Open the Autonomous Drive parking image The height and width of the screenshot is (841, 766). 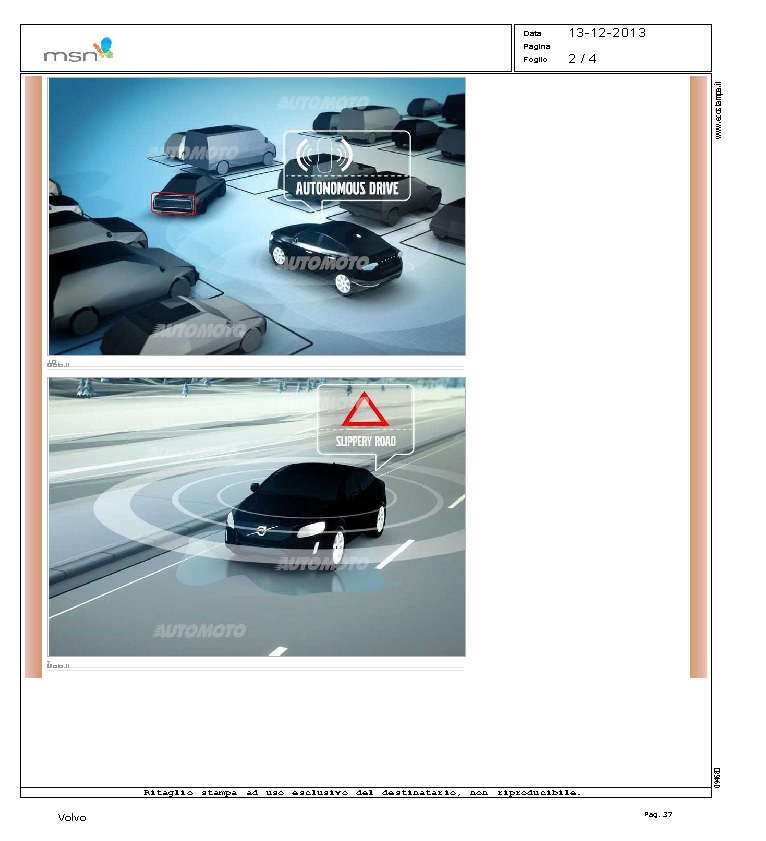257,216
